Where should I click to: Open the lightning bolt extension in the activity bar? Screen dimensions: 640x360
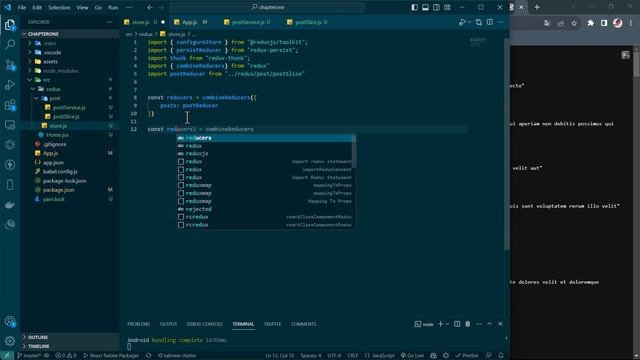point(10,164)
